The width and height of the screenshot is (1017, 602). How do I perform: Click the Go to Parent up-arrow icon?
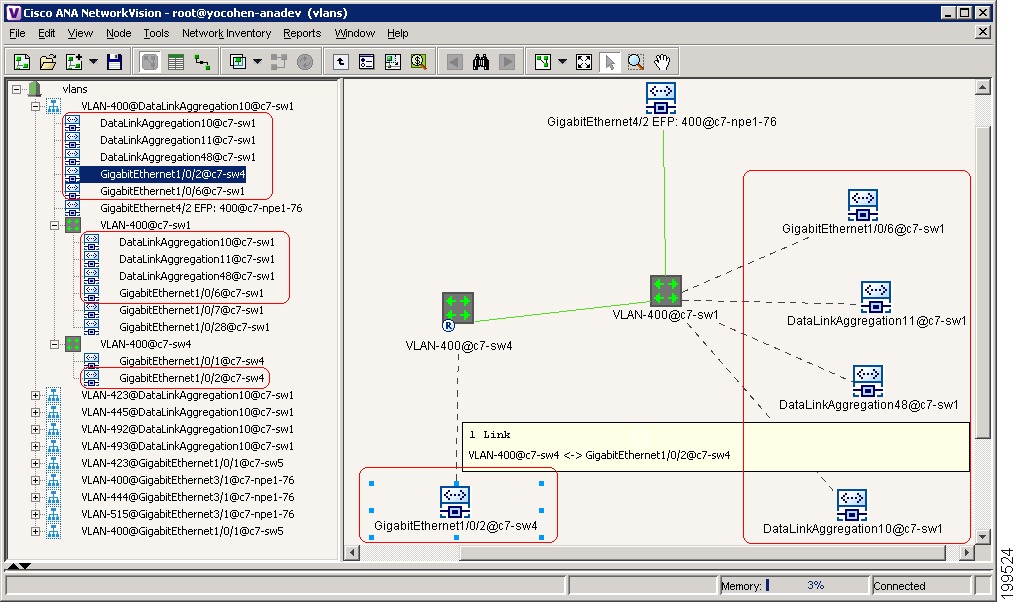pos(341,62)
